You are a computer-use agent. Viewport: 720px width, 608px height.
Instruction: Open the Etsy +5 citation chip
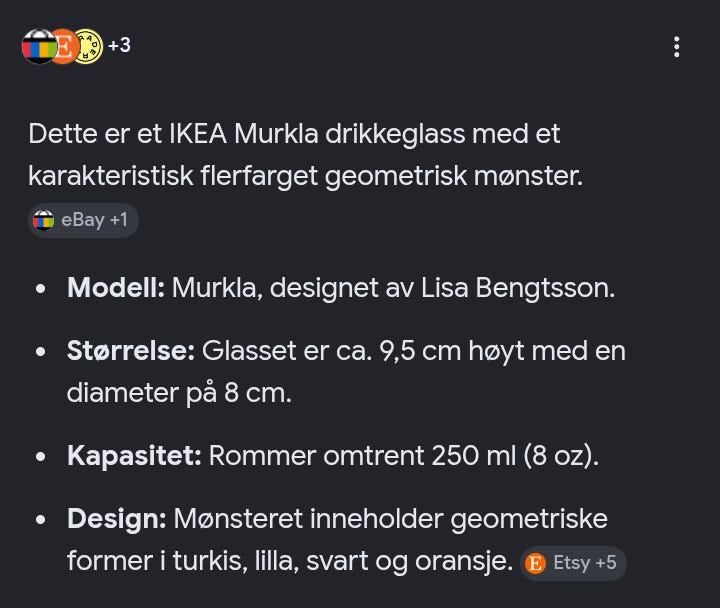573,563
